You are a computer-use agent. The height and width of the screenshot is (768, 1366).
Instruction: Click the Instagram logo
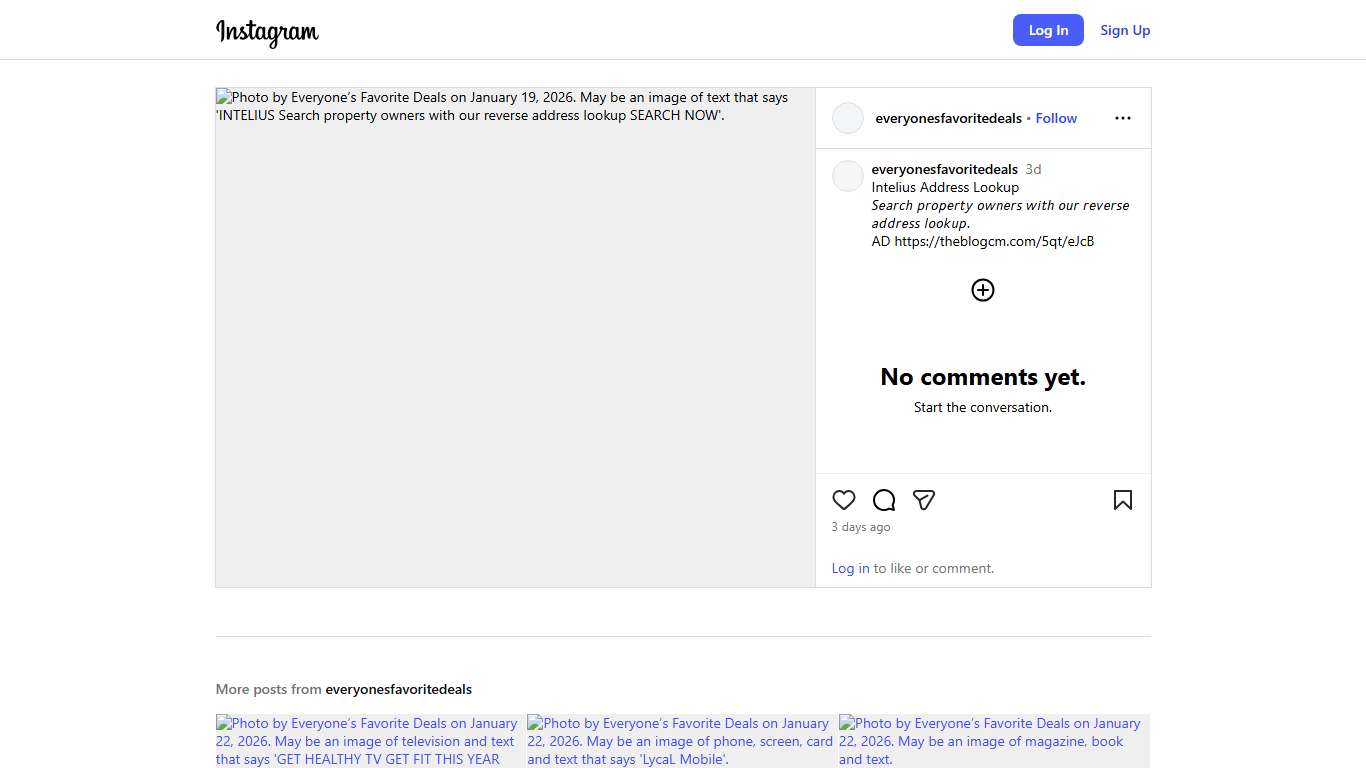[x=267, y=31]
